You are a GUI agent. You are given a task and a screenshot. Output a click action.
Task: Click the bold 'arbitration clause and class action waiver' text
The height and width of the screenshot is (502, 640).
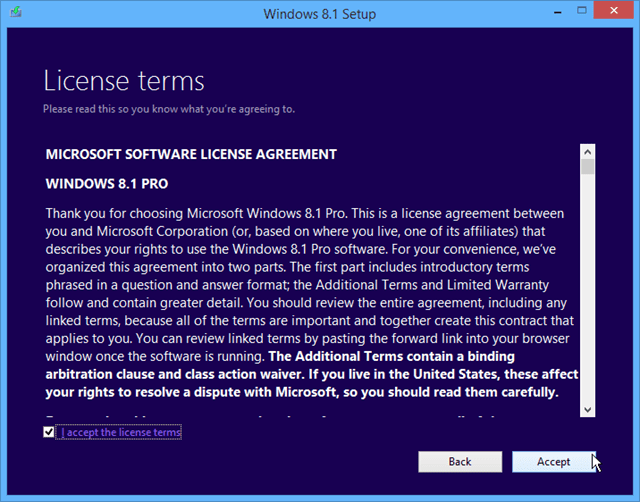coord(175,374)
